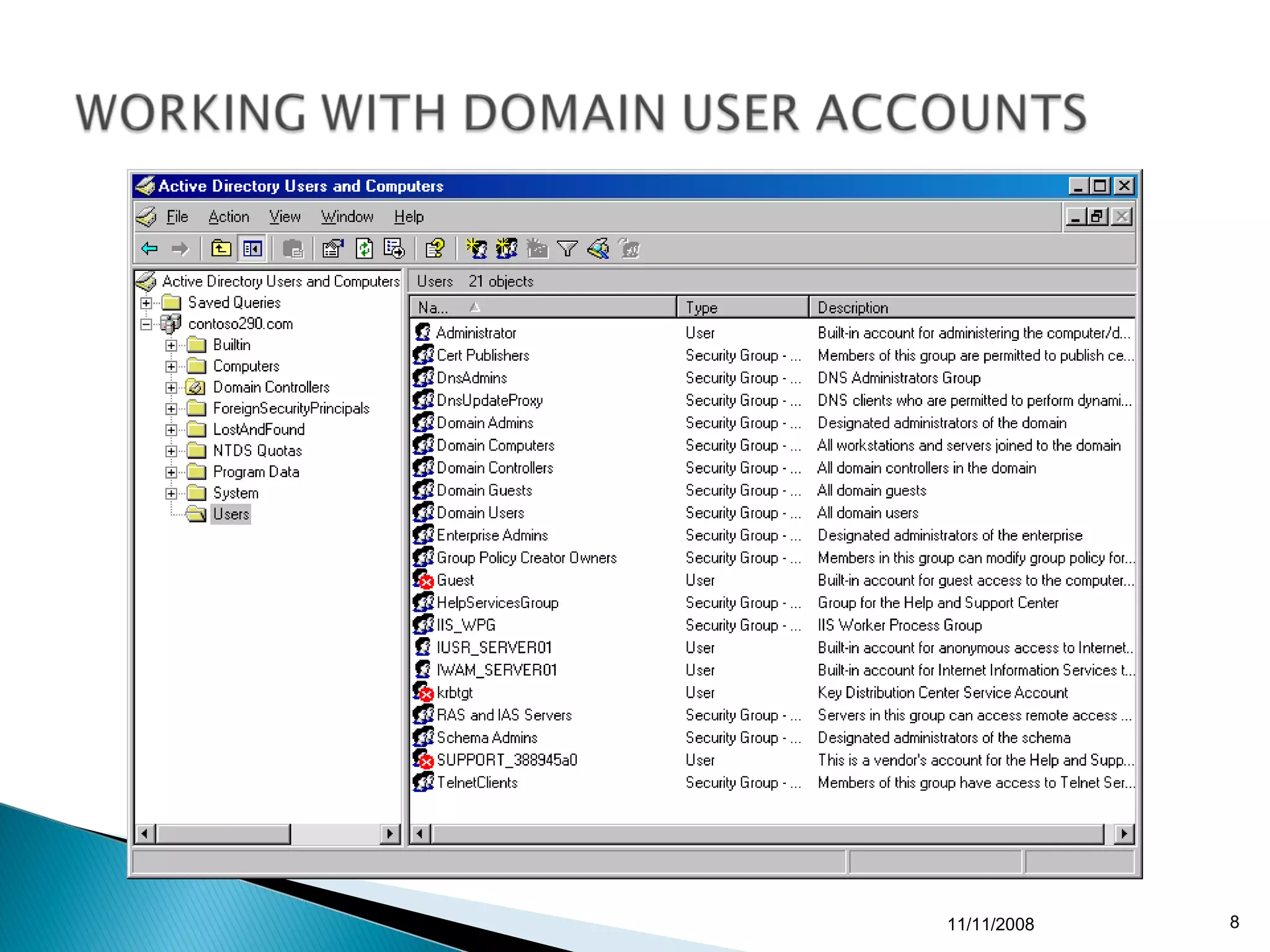Viewport: 1270px width, 952px height.
Task: Click the Find objects toolbar icon
Action: click(598, 249)
